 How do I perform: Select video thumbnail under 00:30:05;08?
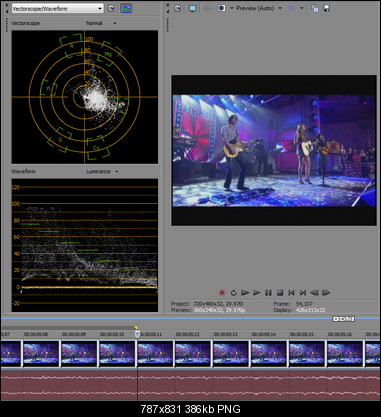coord(41,354)
